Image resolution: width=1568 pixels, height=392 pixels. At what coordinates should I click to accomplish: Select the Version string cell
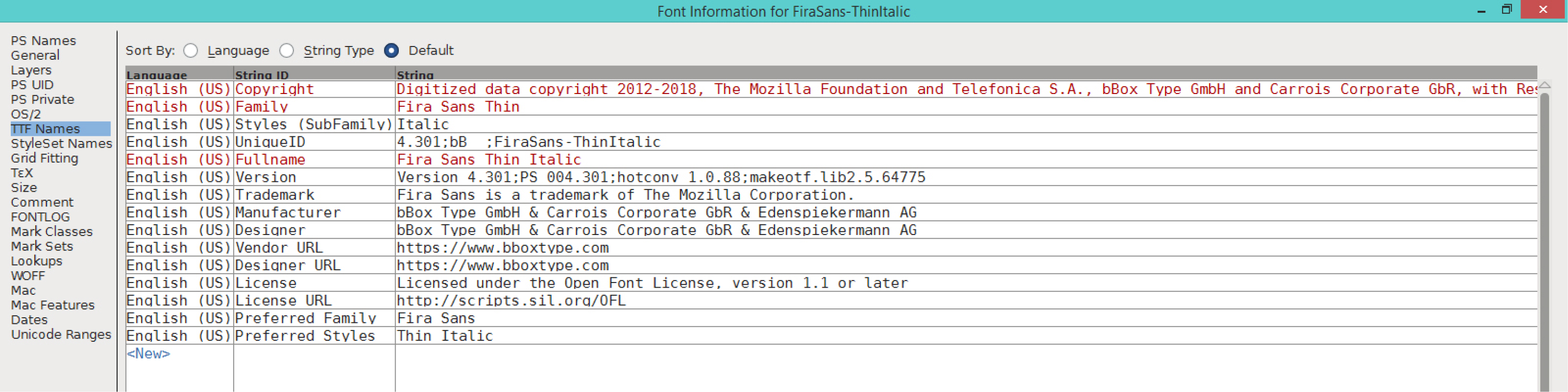966,178
